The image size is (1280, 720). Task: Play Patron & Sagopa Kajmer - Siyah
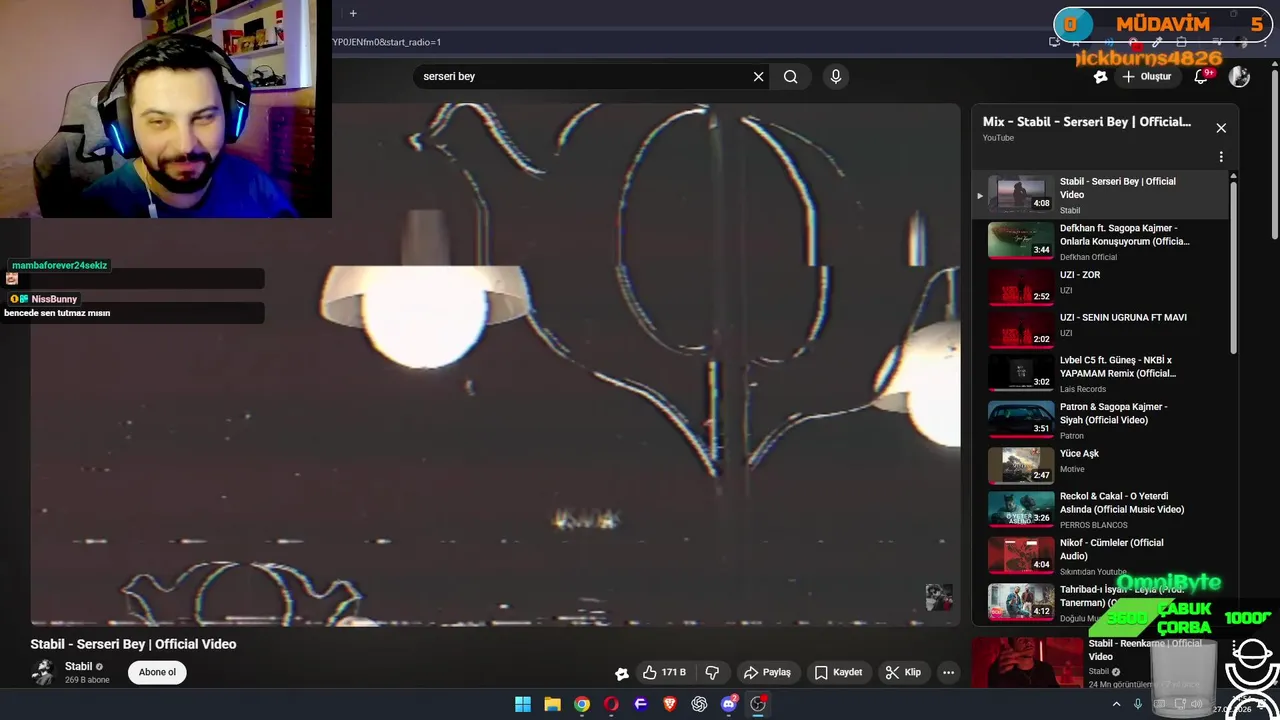click(x=1100, y=420)
